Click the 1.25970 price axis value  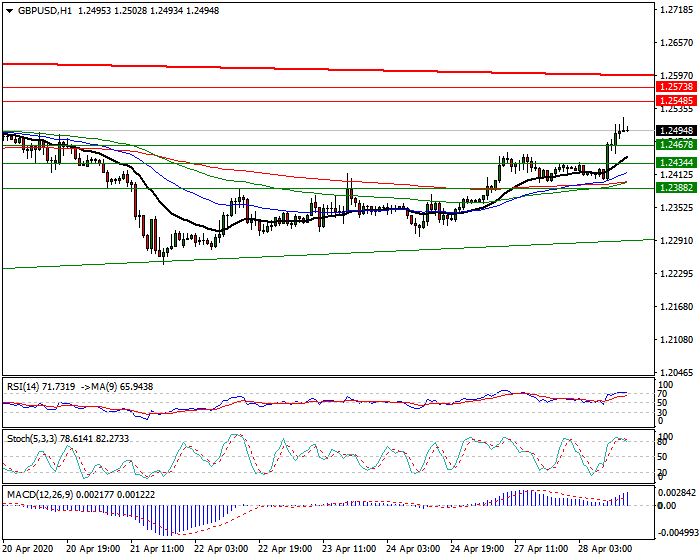(677, 75)
